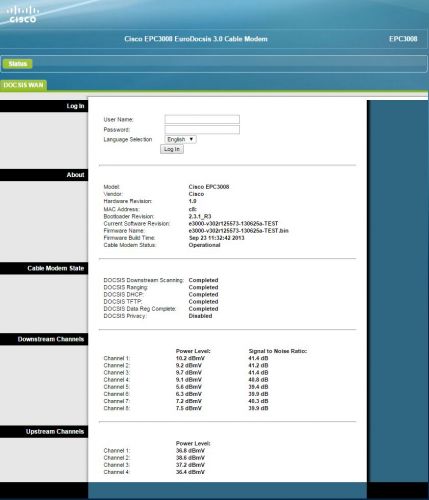This screenshot has height=500, width=429.
Task: Click the Hardware Revision value 1.0
Action: (192, 201)
